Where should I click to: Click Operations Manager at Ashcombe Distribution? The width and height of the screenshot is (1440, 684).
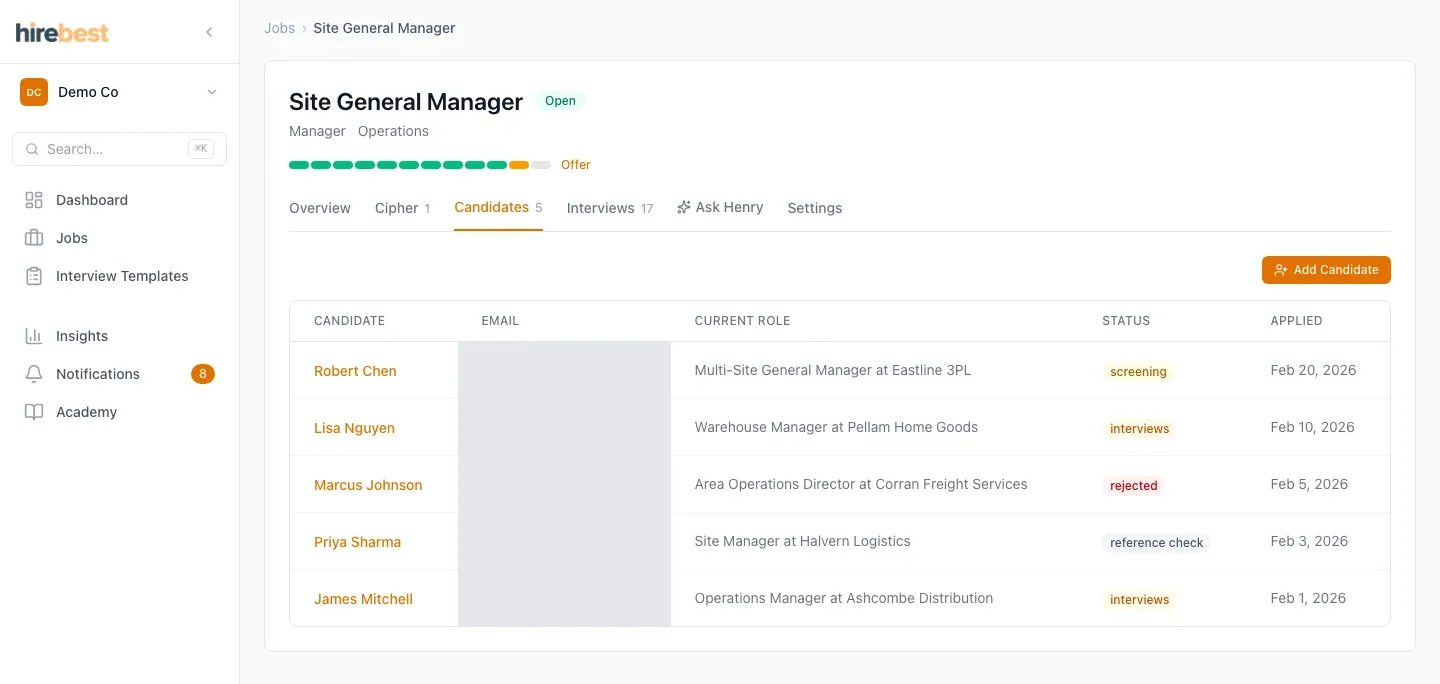pos(844,598)
